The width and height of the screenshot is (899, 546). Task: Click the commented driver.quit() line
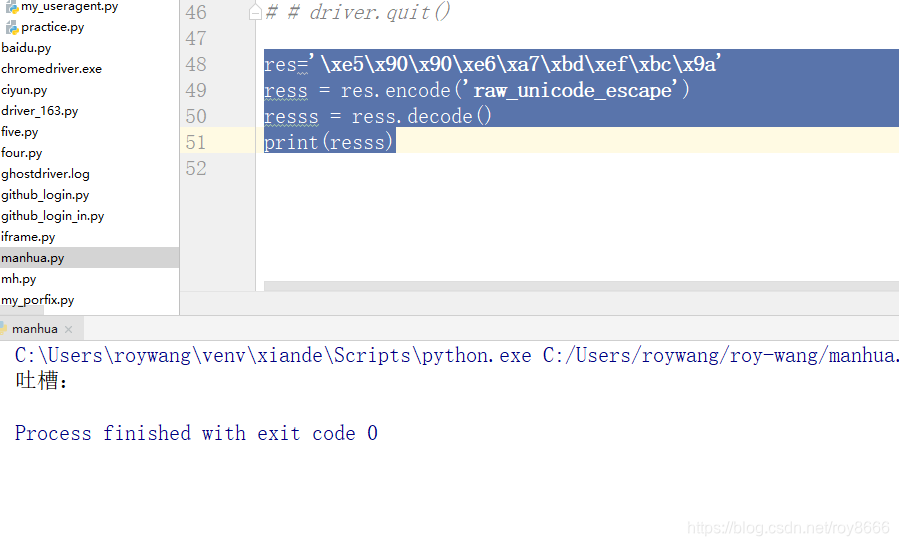pyautogui.click(x=359, y=11)
